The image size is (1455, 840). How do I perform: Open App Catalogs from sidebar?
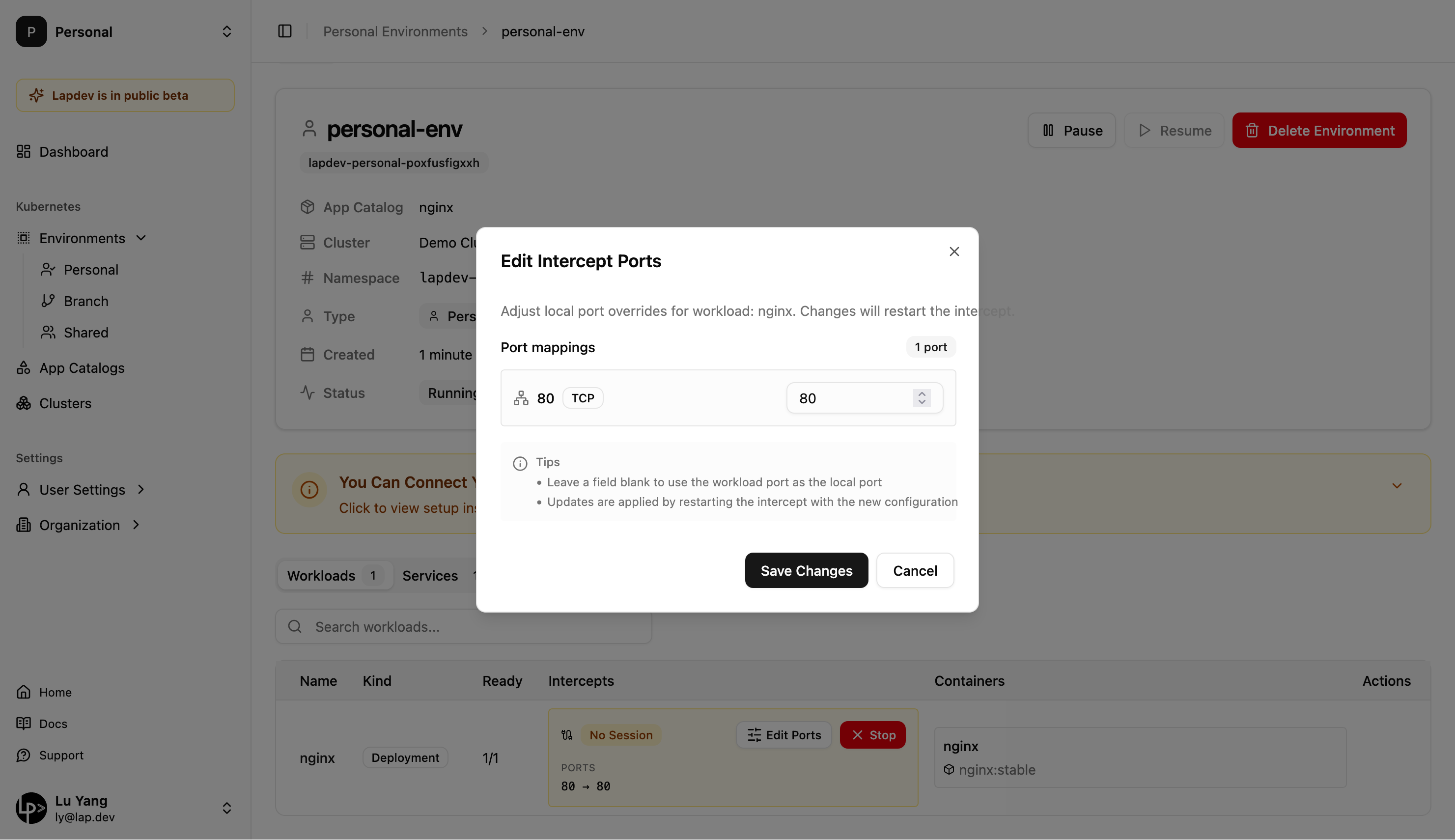(x=82, y=368)
